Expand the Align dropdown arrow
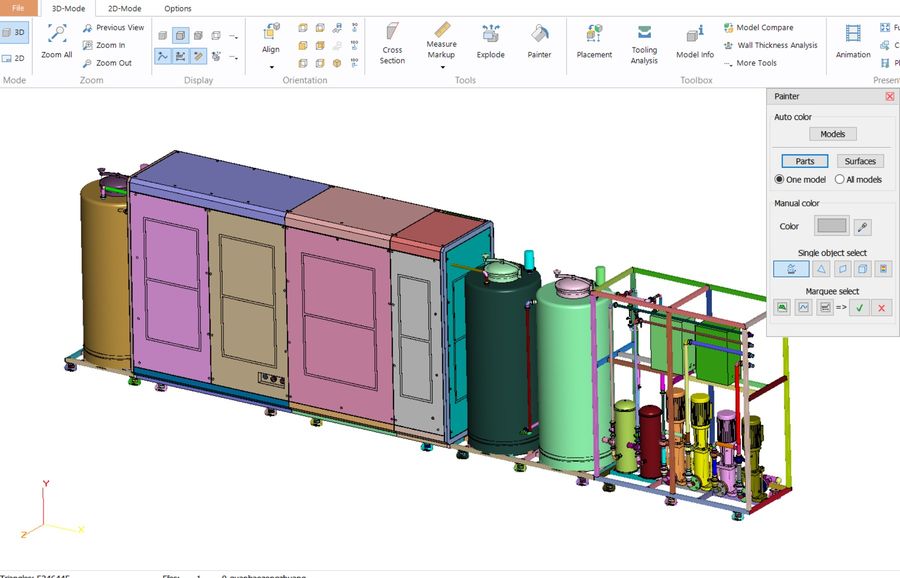 (271, 67)
